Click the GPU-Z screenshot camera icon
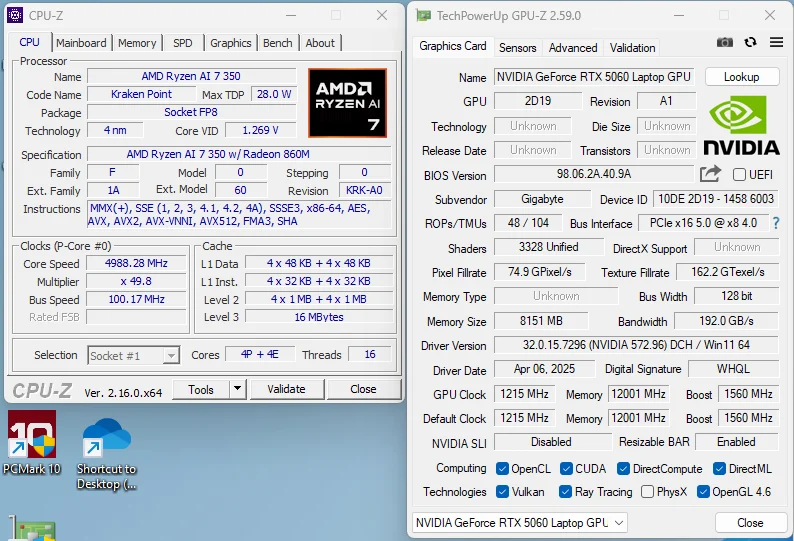794x541 pixels. [x=725, y=43]
